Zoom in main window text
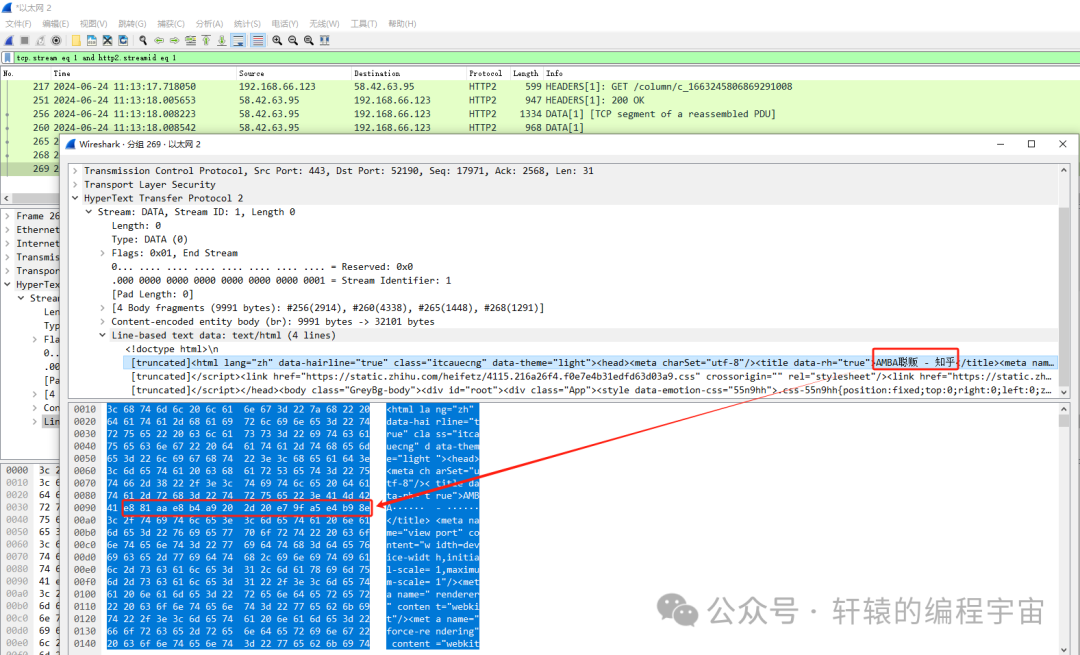Screen dimensions: 1080x655 (x=277, y=41)
